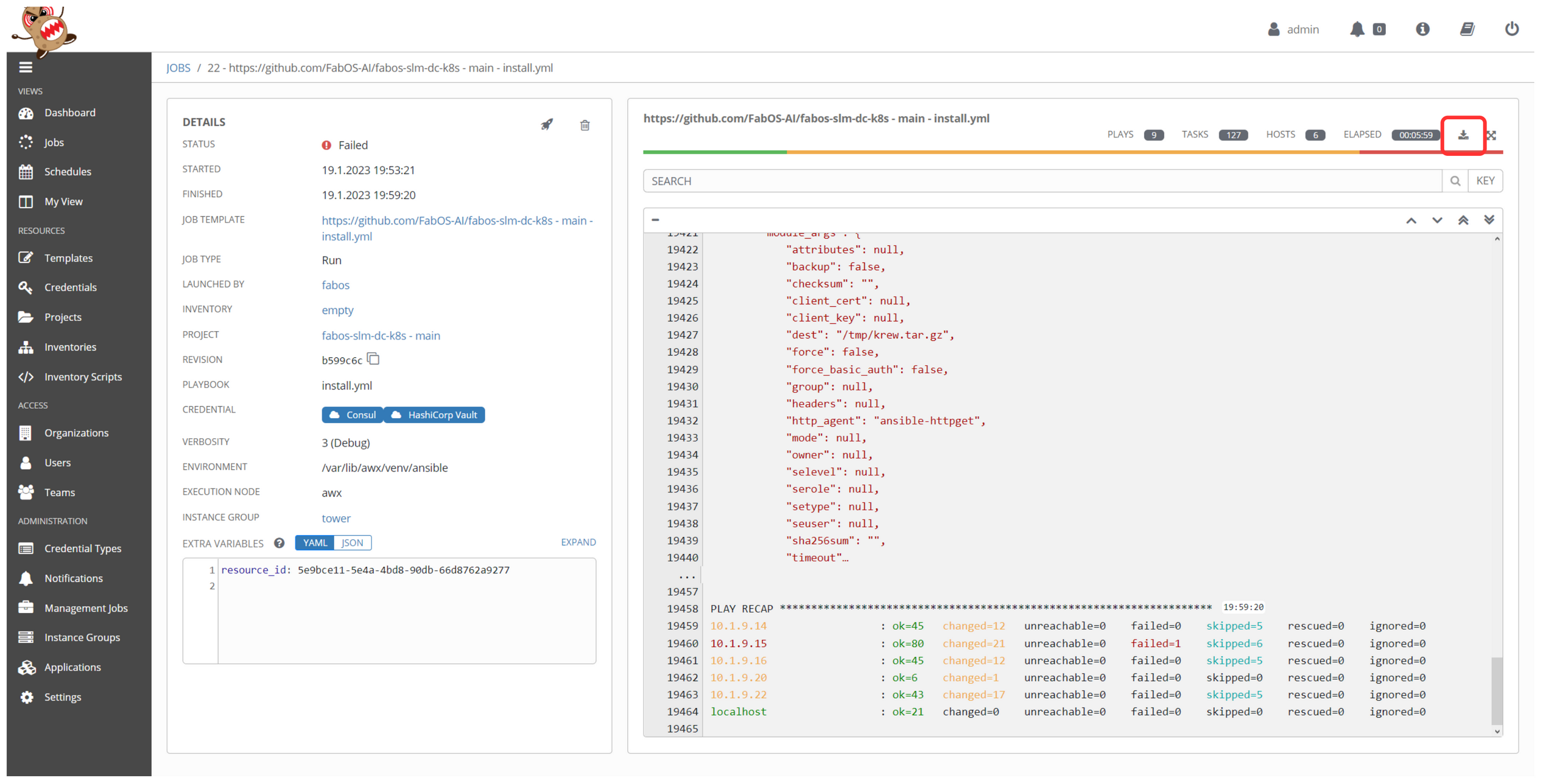Open the tower instance group link
The image size is (1543, 784).
tap(336, 518)
